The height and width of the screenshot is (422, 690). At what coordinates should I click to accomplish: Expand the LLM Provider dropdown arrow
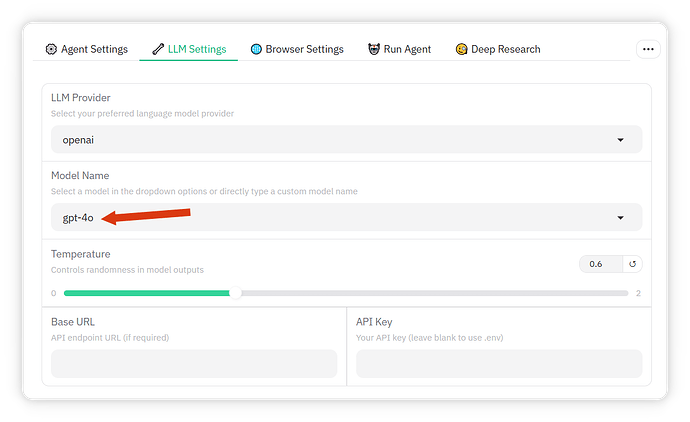(x=620, y=140)
